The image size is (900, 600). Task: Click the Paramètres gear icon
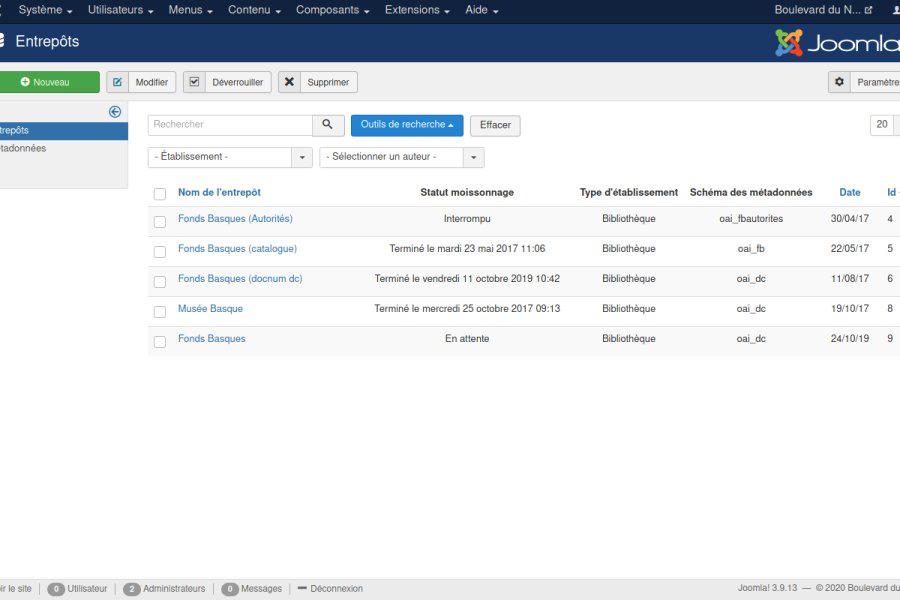(x=840, y=82)
